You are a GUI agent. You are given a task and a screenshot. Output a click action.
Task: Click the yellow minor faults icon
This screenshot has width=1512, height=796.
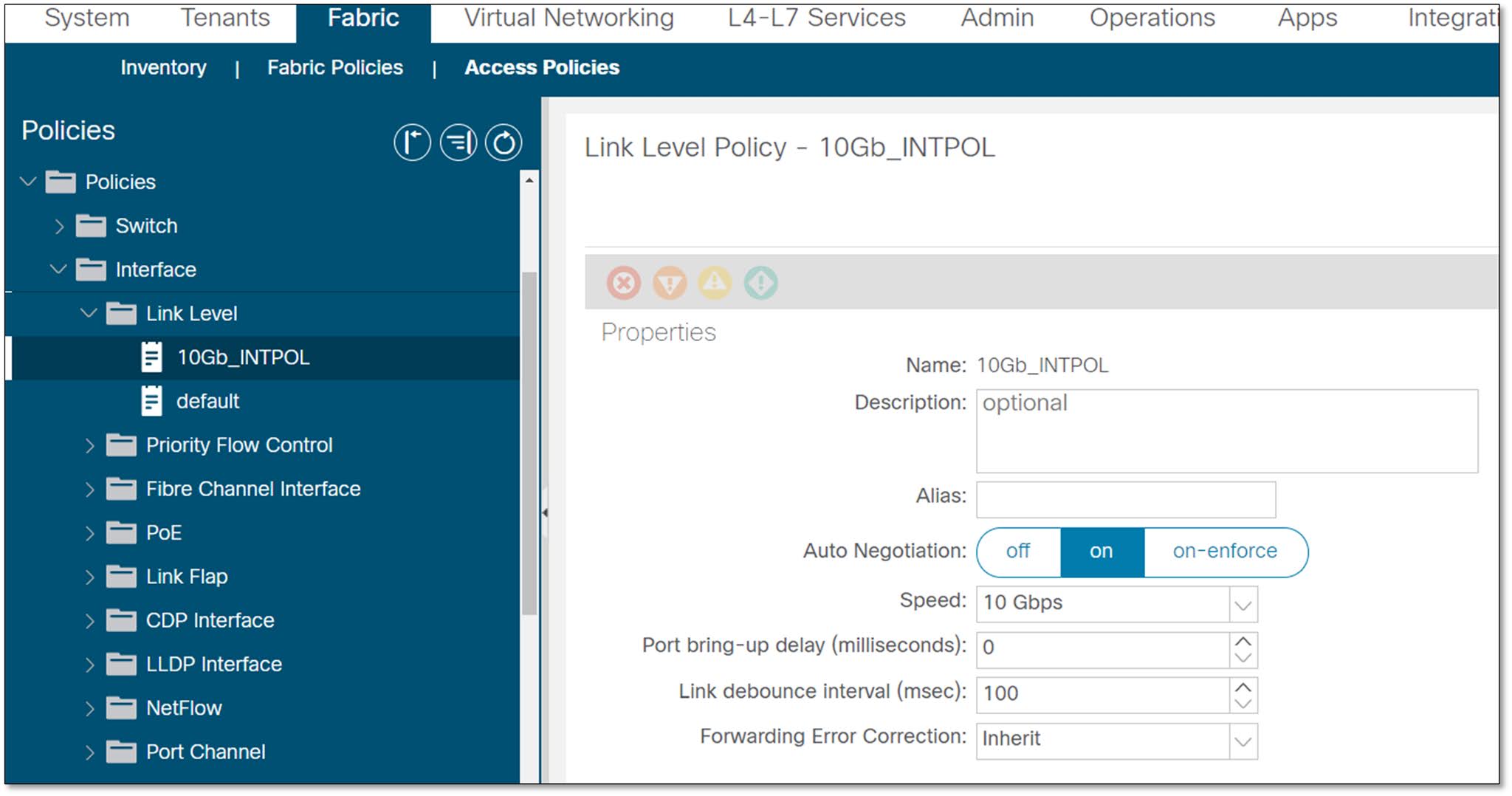click(x=715, y=283)
